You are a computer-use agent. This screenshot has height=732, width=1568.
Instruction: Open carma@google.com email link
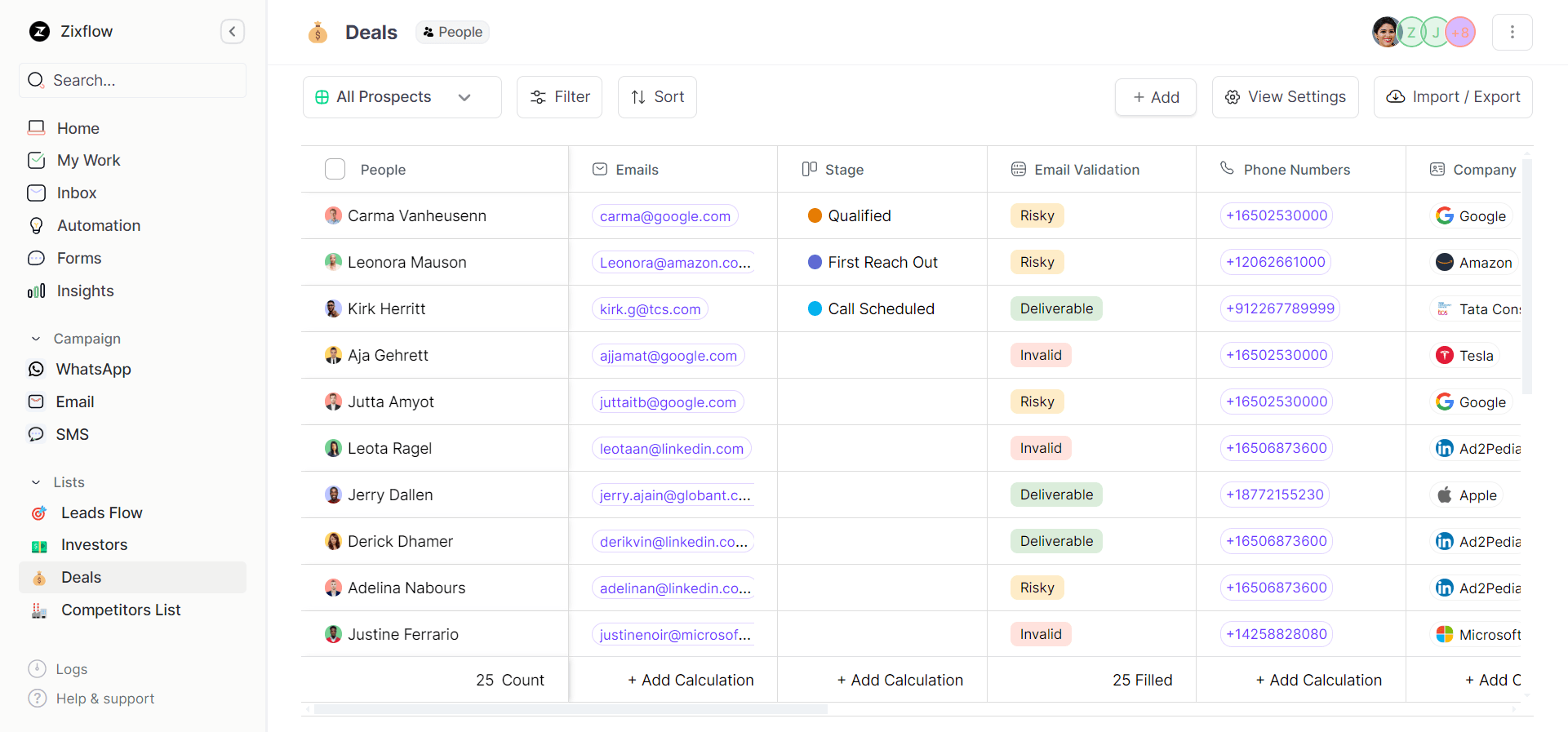click(664, 216)
